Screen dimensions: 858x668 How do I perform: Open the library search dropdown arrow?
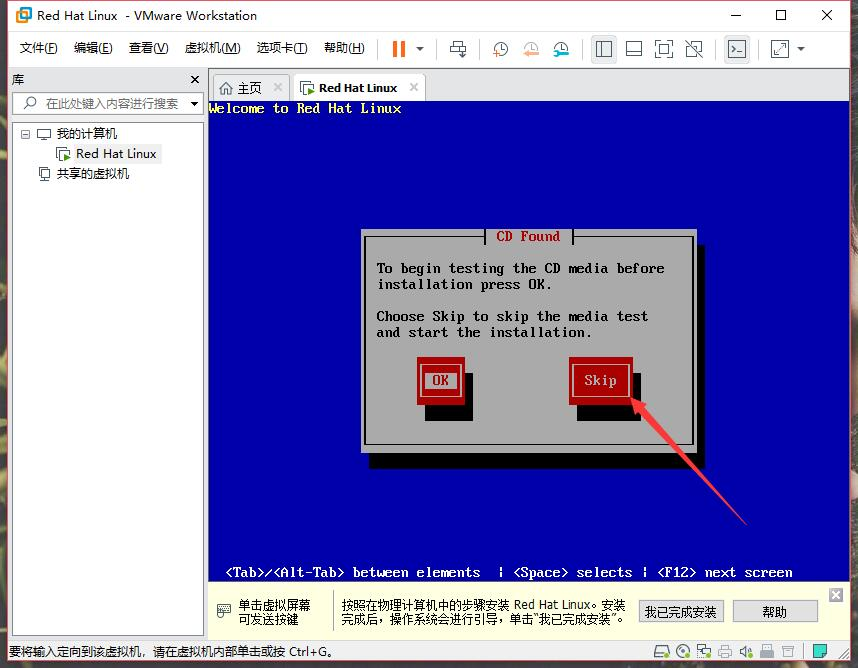[194, 103]
